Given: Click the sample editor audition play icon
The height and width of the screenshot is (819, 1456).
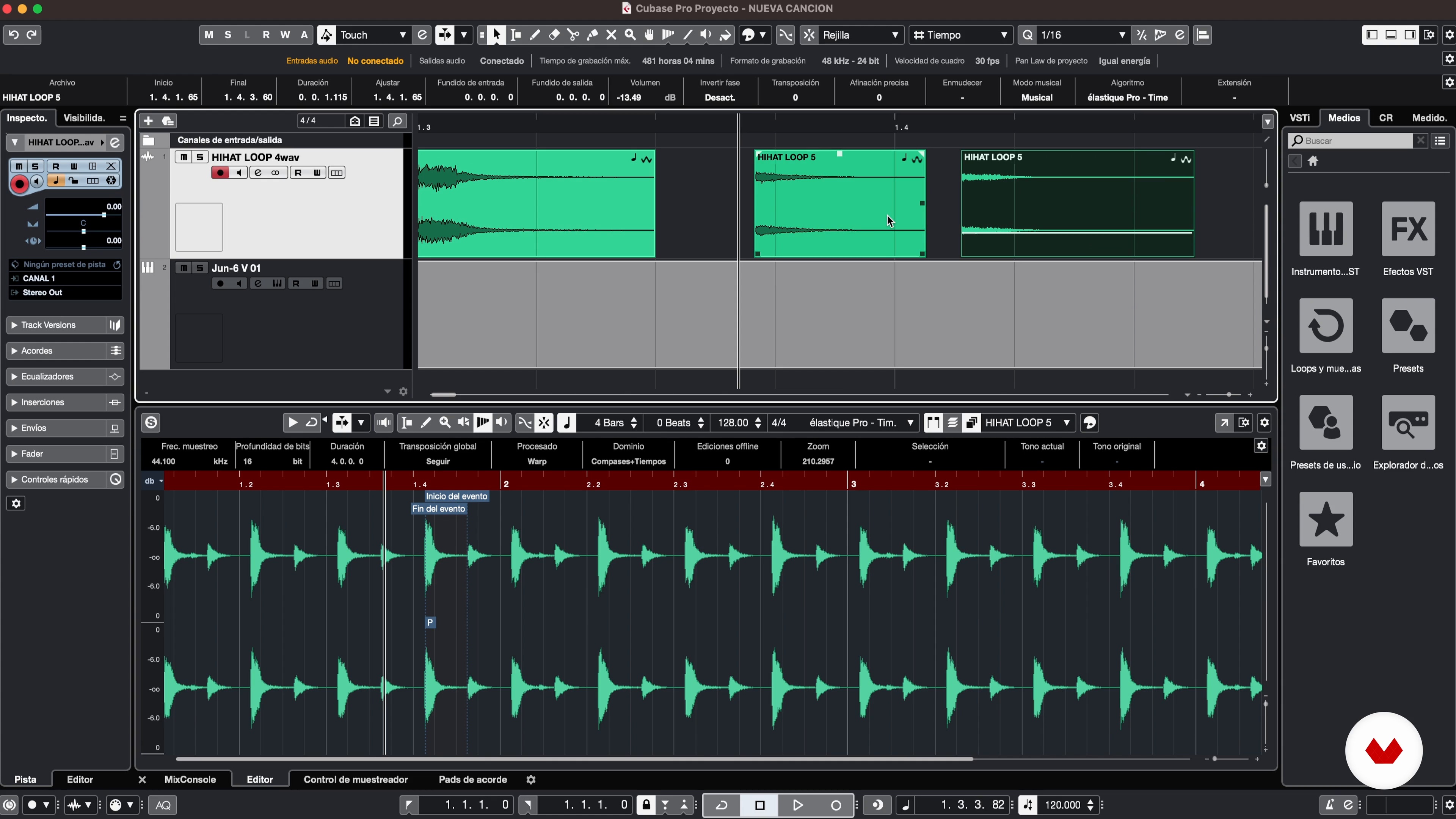Looking at the screenshot, I should pos(293,423).
